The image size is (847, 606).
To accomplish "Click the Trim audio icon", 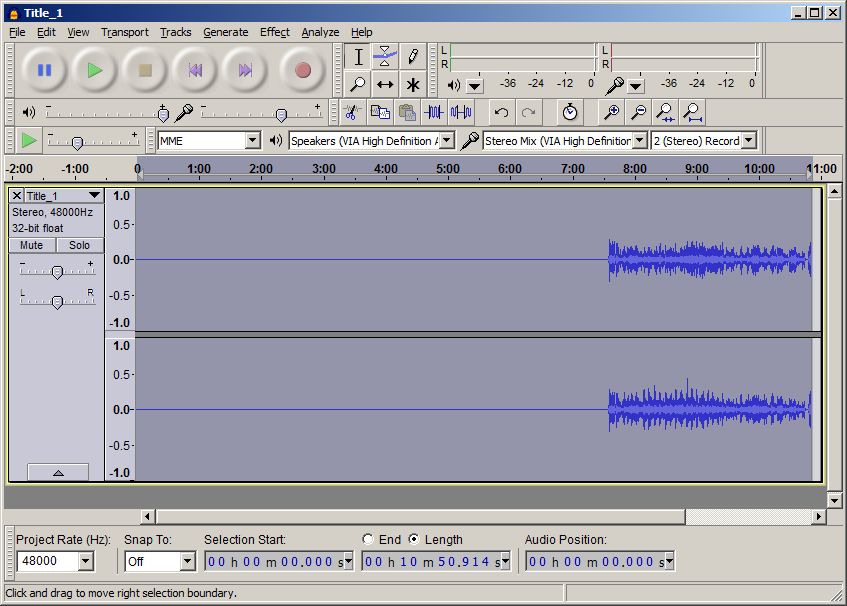I will point(434,112).
